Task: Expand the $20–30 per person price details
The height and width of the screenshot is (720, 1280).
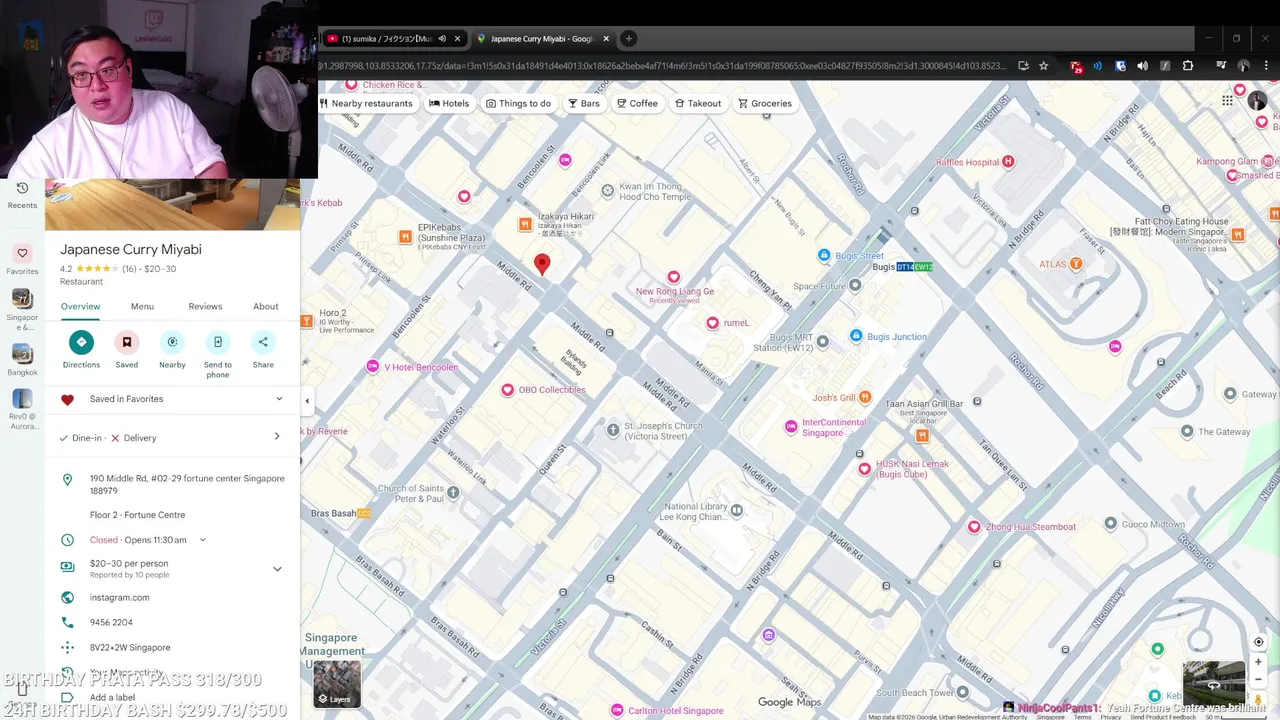Action: tap(277, 569)
